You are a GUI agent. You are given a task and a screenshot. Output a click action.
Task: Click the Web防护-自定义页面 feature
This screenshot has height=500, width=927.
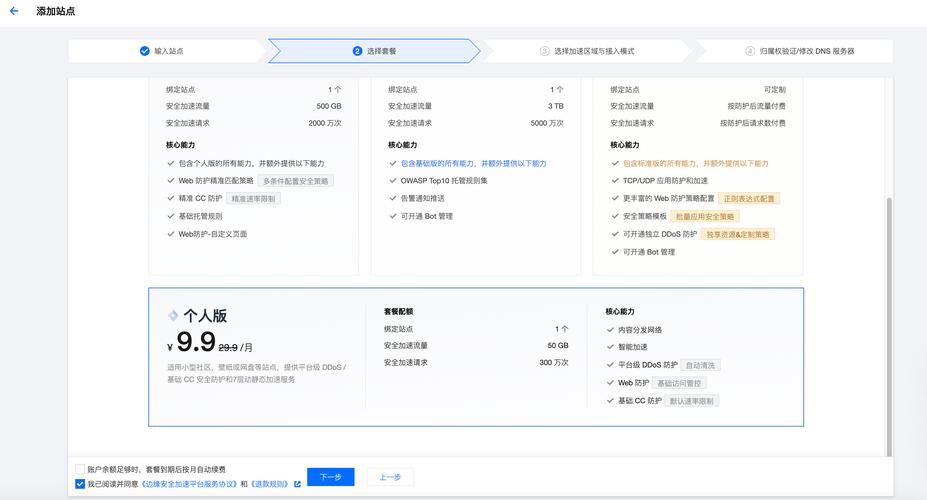click(x=213, y=234)
